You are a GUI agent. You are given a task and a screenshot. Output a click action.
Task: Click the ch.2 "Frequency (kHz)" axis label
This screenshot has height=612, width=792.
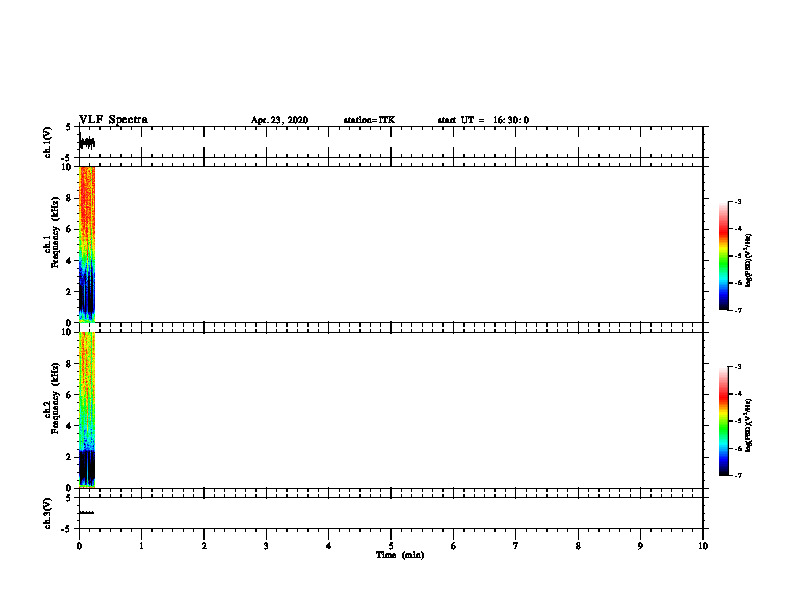[x=55, y=398]
